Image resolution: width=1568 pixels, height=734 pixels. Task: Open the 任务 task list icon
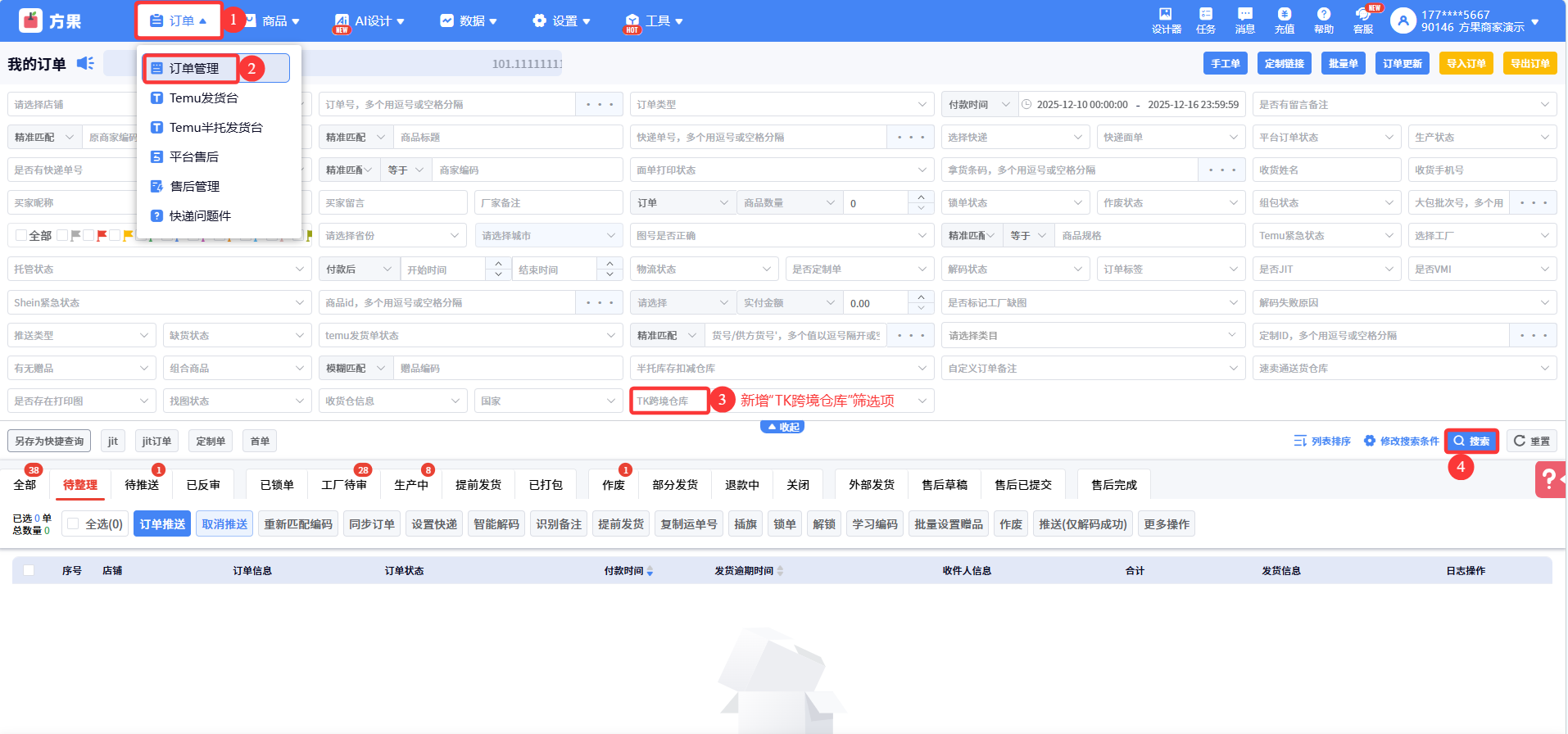click(x=1206, y=14)
